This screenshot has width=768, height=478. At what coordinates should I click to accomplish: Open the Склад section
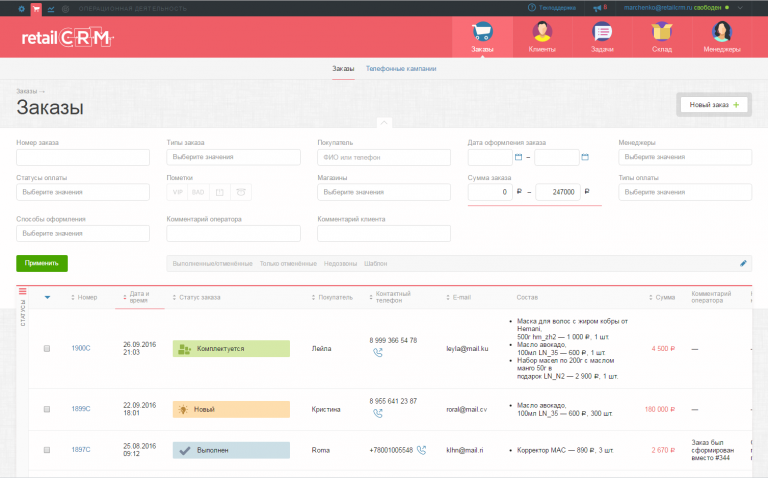click(x=662, y=37)
